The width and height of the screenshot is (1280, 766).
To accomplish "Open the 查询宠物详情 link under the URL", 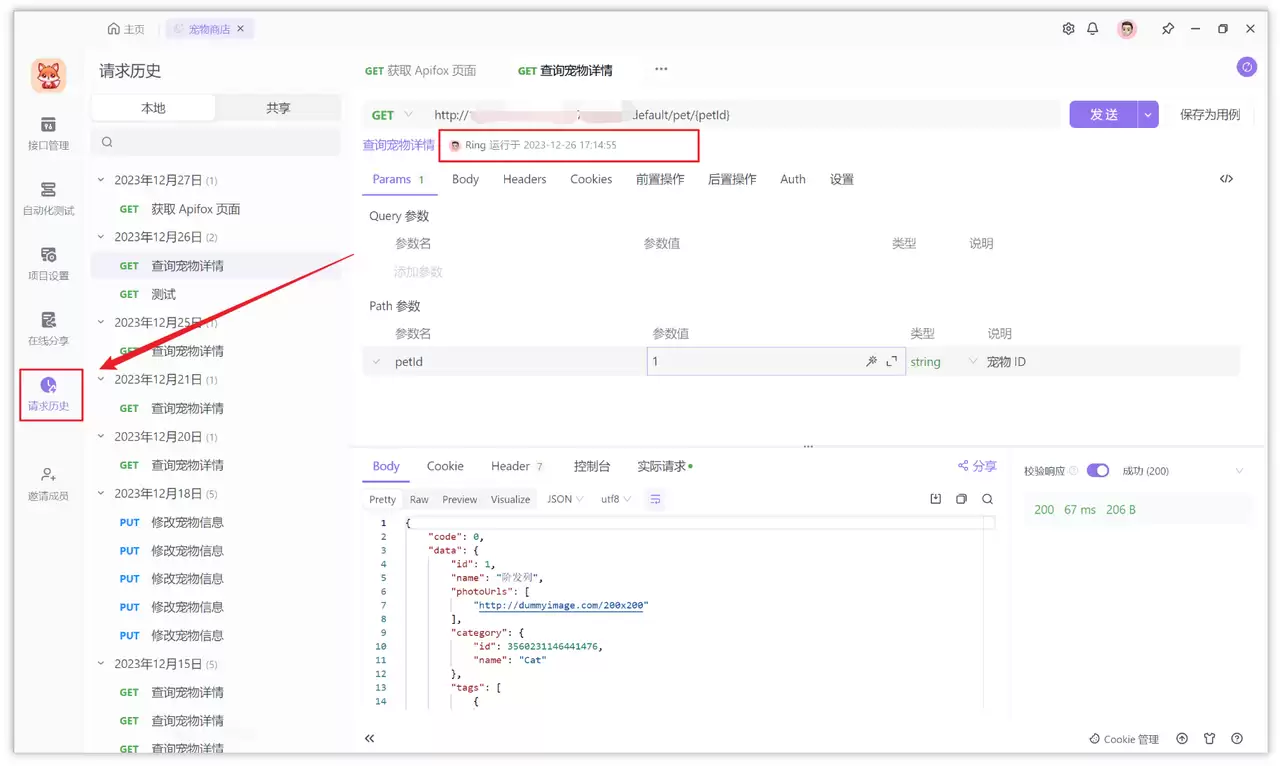I will 399,145.
